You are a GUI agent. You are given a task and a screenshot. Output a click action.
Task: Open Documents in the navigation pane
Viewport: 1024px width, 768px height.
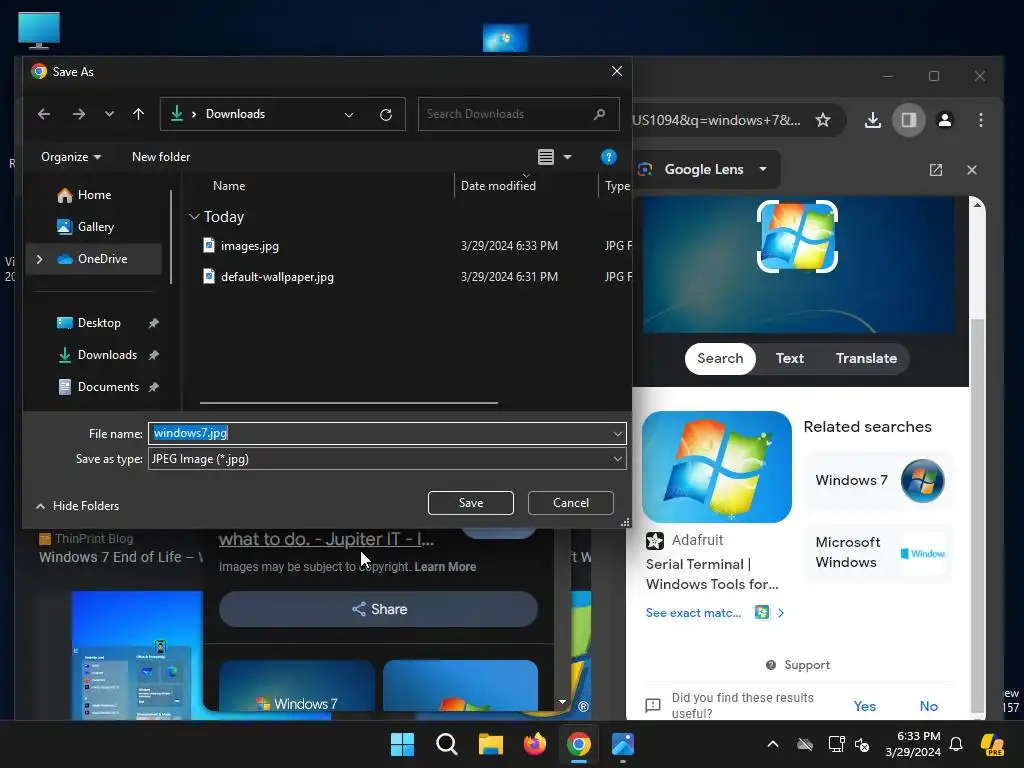point(98,387)
